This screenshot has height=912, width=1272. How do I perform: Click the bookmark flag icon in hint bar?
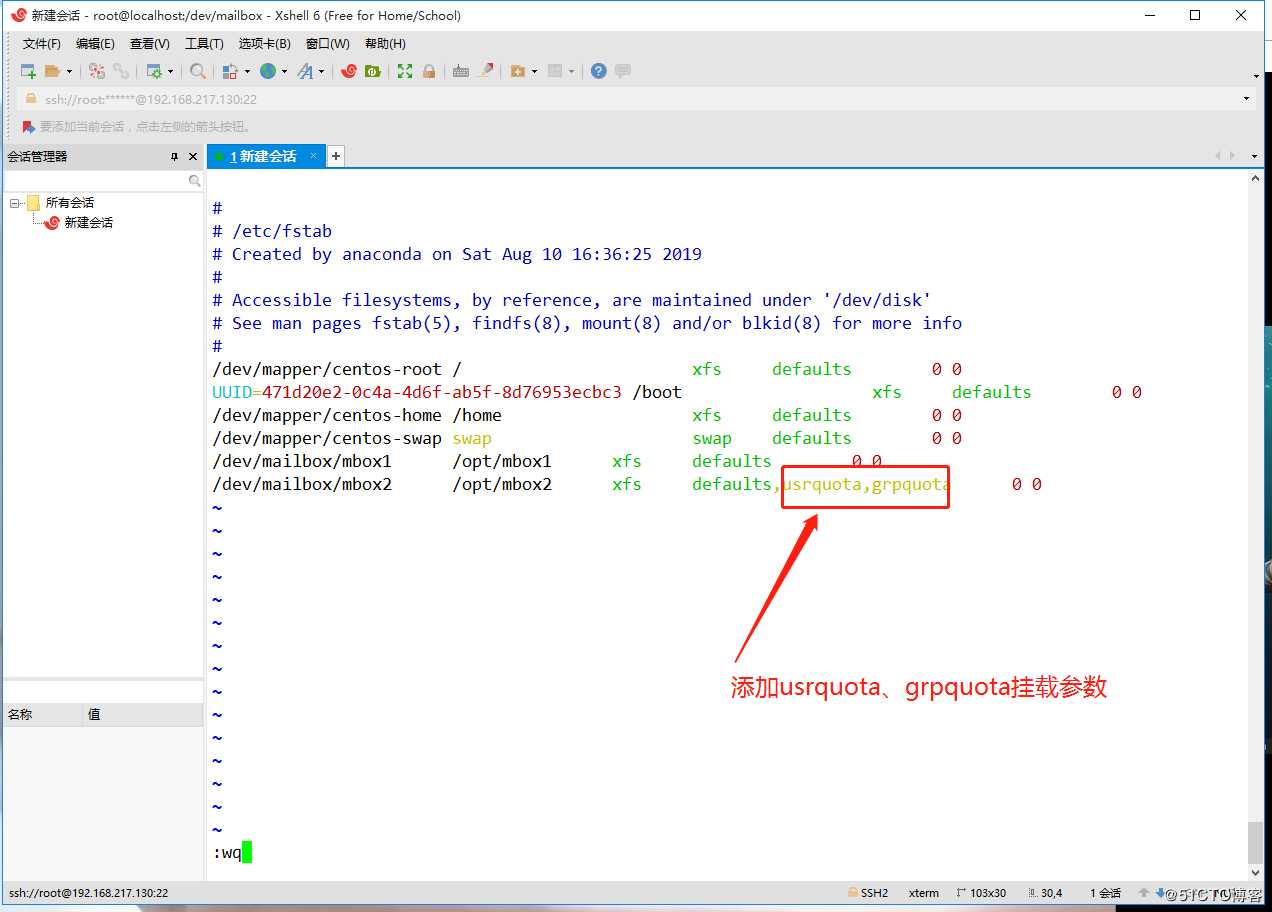pos(28,127)
